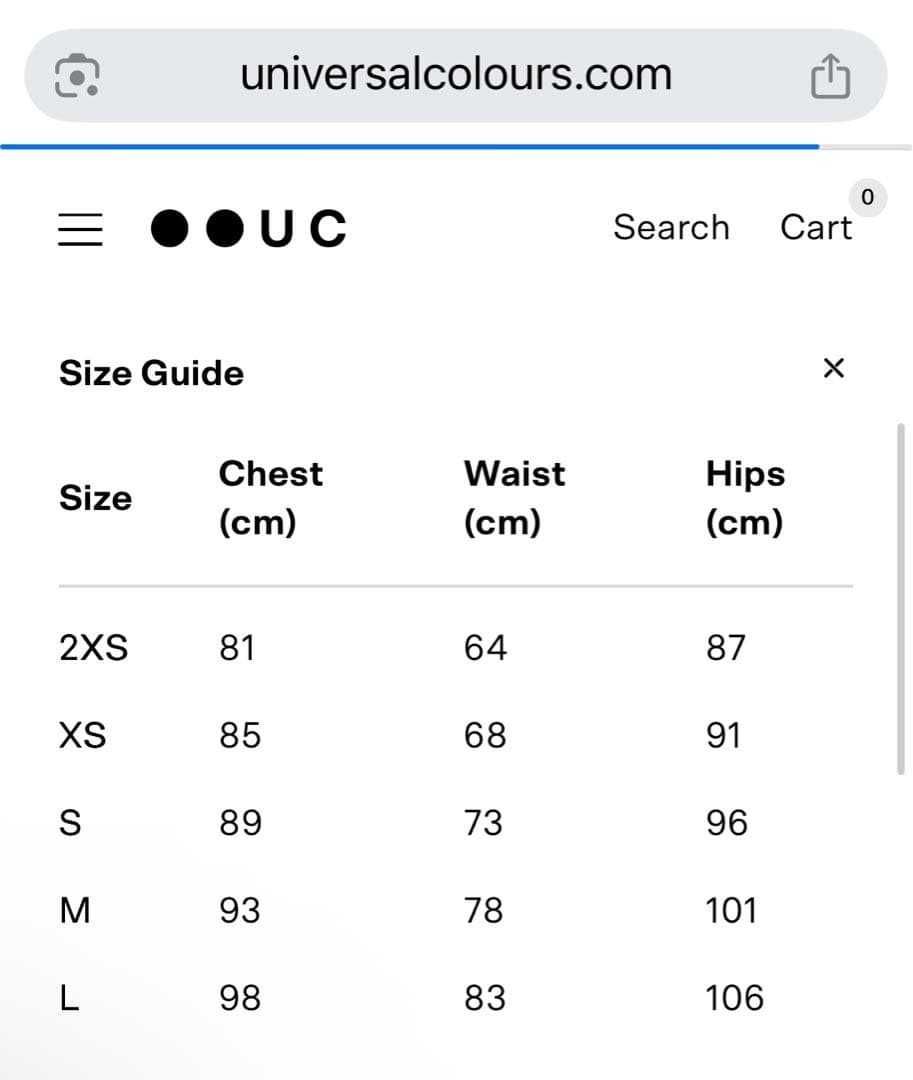913x1080 pixels.
Task: Click the XS size row label
Action: coord(83,736)
